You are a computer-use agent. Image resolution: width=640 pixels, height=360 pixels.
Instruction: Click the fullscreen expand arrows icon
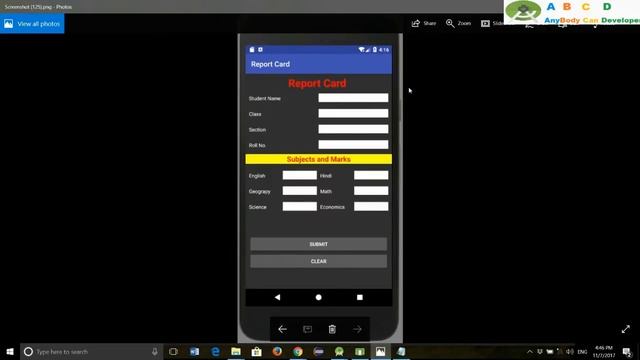(626, 329)
